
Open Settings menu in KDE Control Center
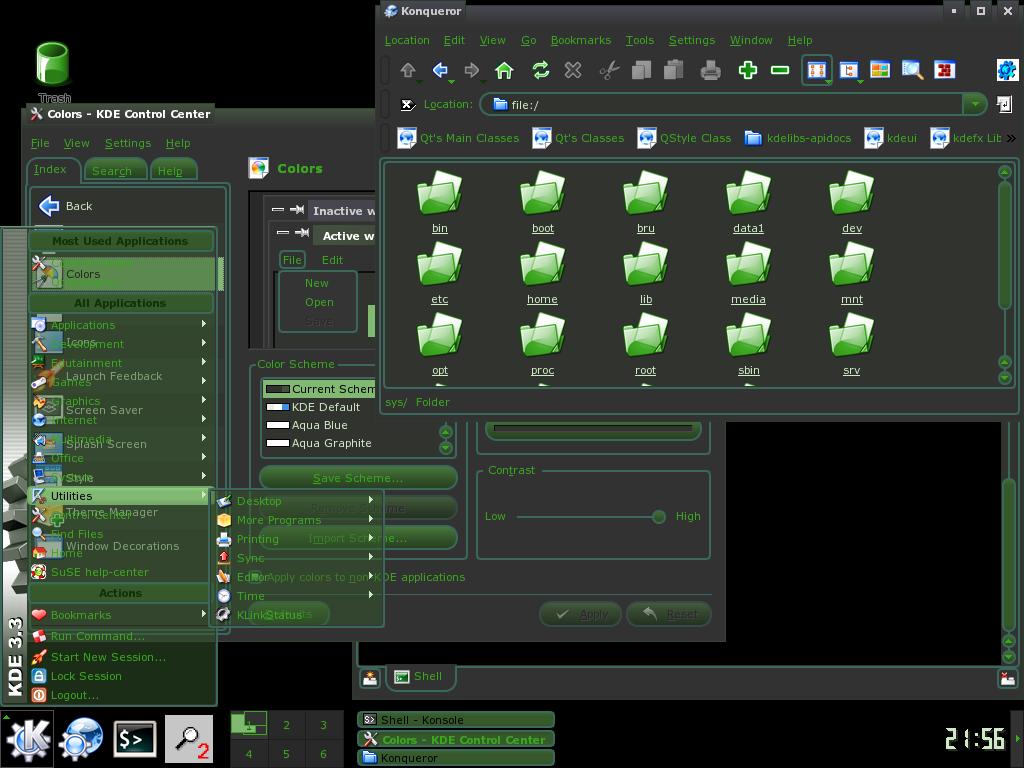pyautogui.click(x=127, y=143)
